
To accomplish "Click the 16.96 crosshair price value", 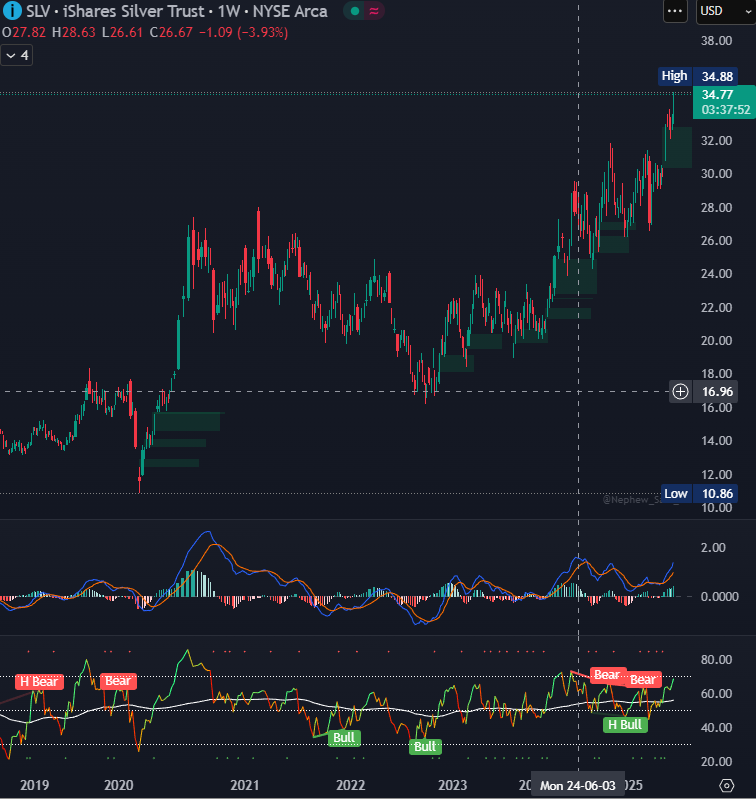I will click(717, 391).
